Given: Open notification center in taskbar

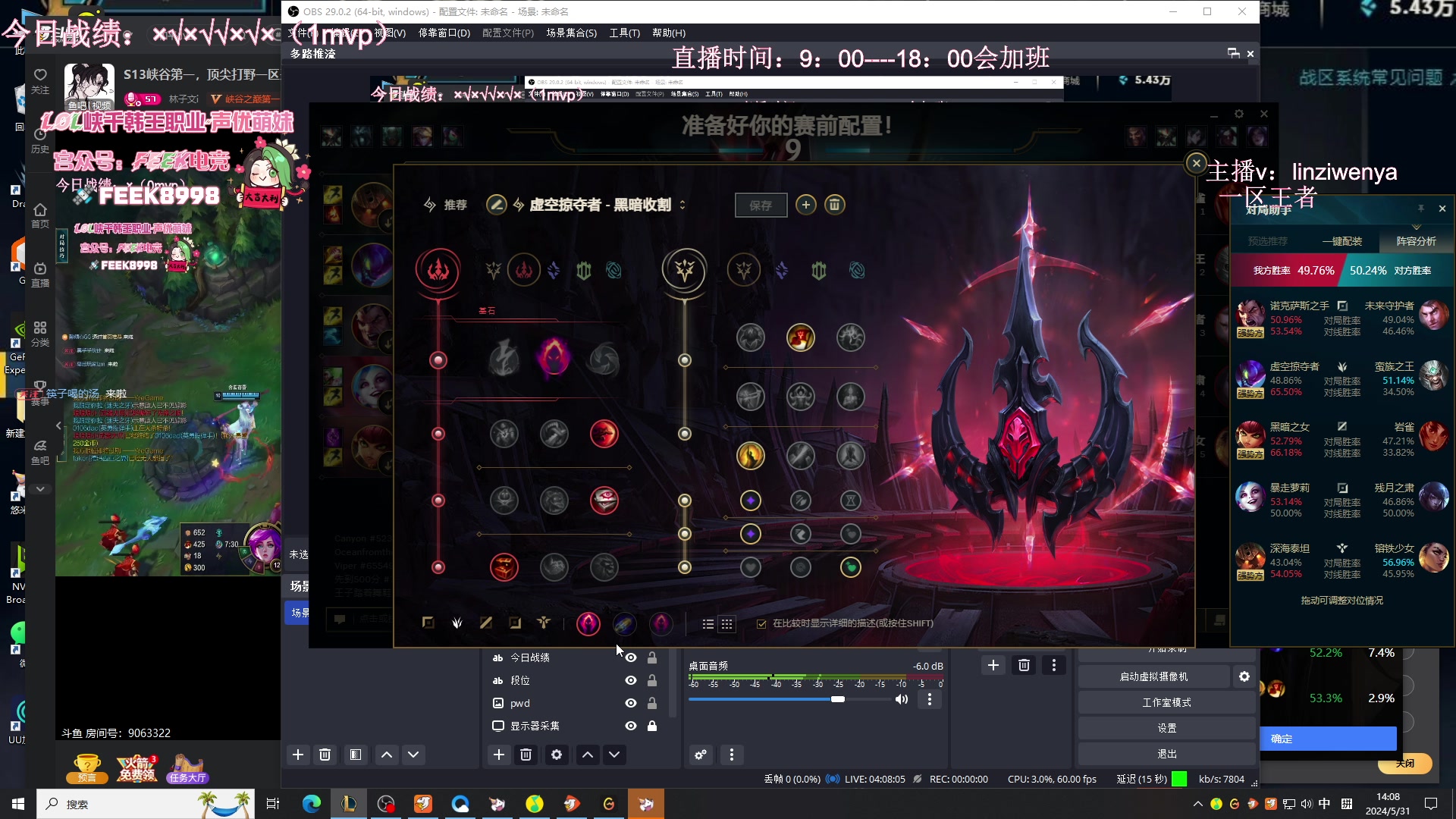Looking at the screenshot, I should (x=1431, y=804).
